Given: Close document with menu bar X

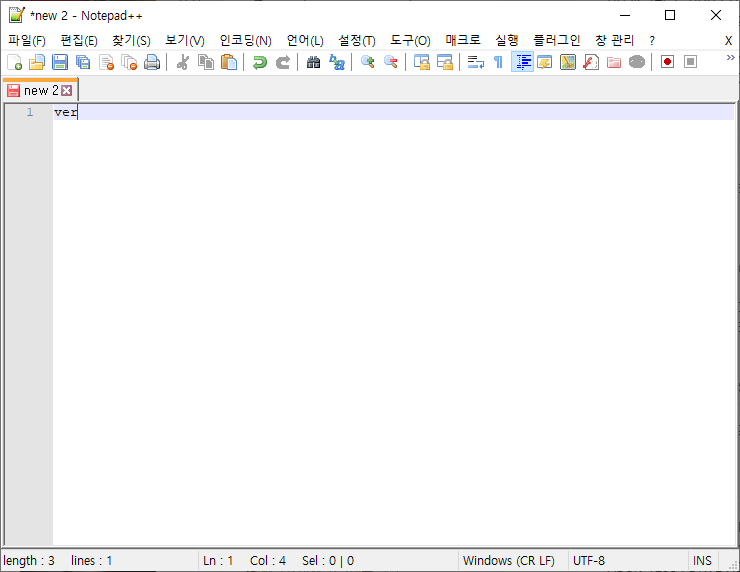Looking at the screenshot, I should coord(728,41).
